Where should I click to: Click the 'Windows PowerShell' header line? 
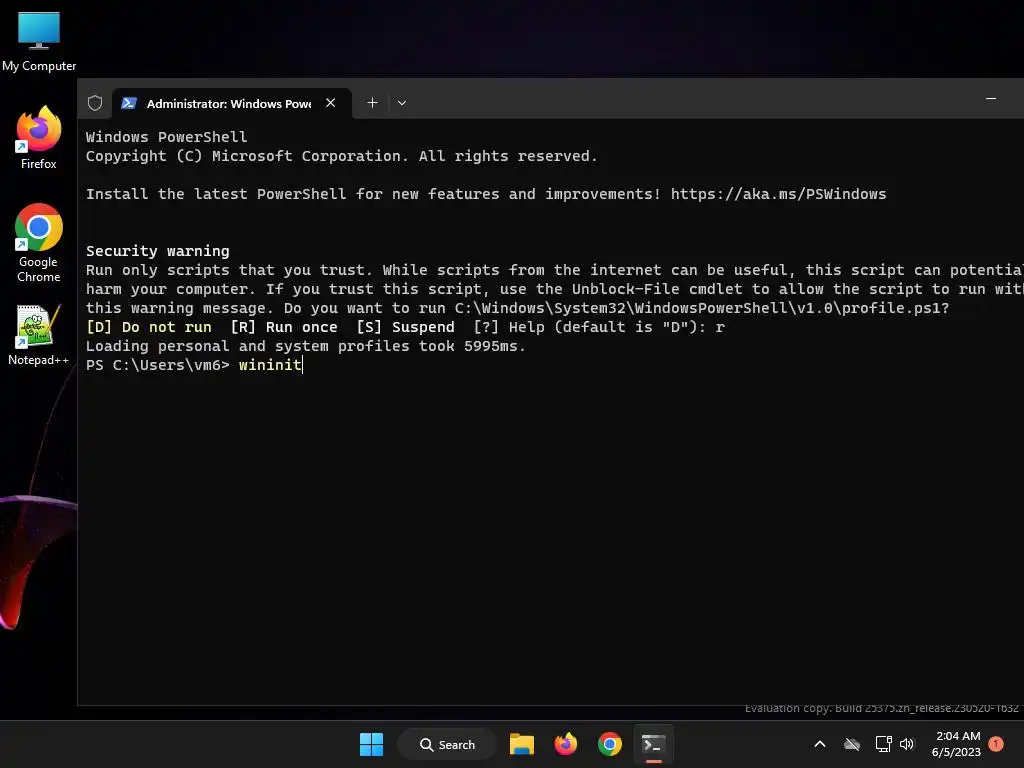point(167,137)
